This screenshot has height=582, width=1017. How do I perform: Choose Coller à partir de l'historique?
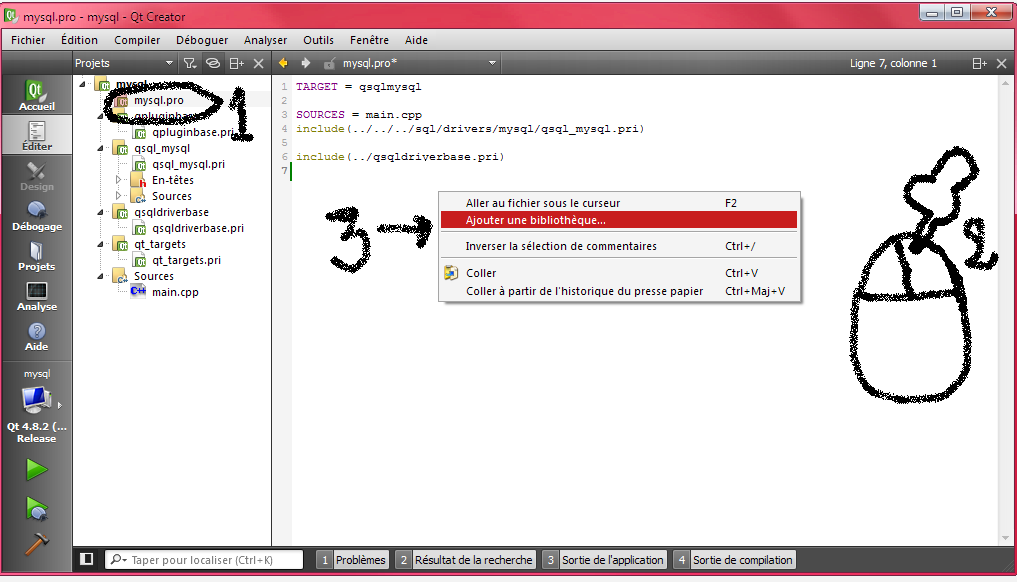[619, 291]
